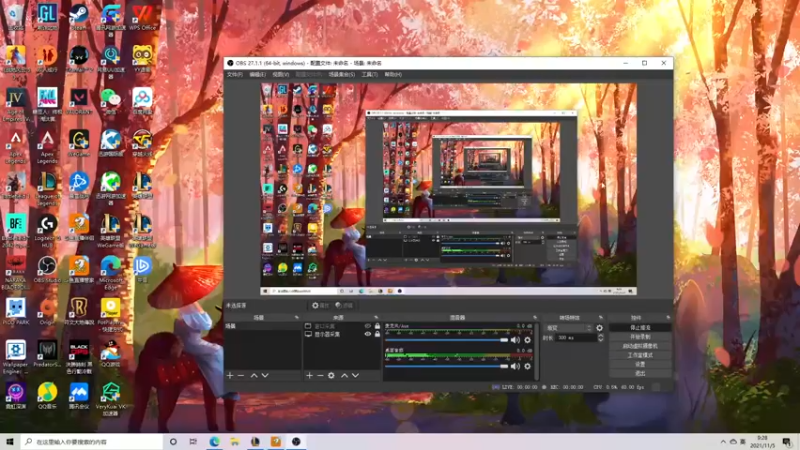The image size is (800, 450).
Task: Open 帮助(H) menu in OBS
Action: (393, 74)
